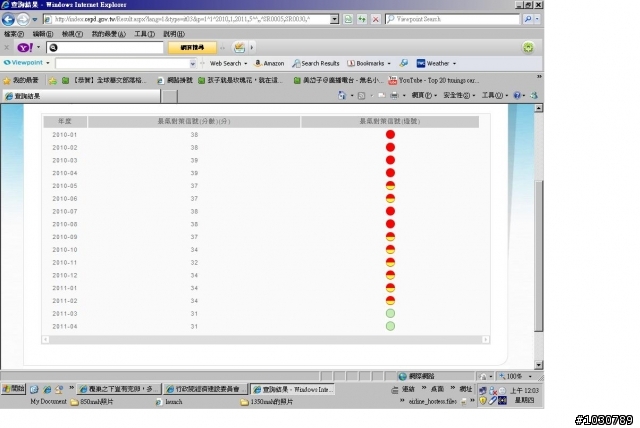Viewport: 640px width, 428px height.
Task: Close the Yahoo toolbar with its X
Action: click(7, 48)
